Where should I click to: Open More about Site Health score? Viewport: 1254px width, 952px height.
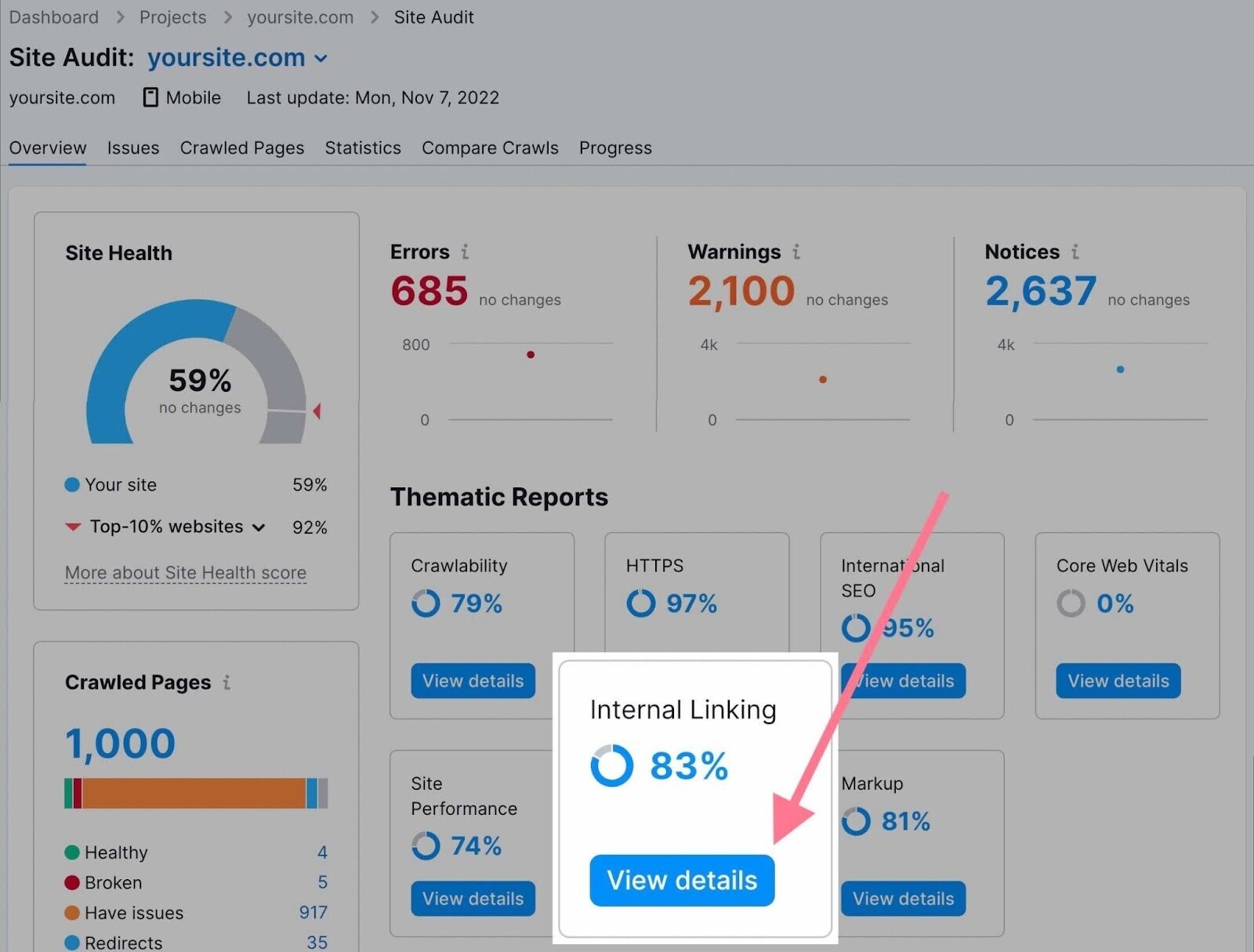(185, 572)
